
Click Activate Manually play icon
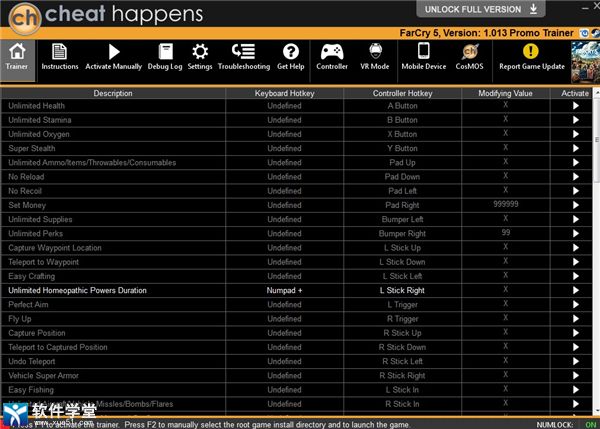tap(114, 52)
